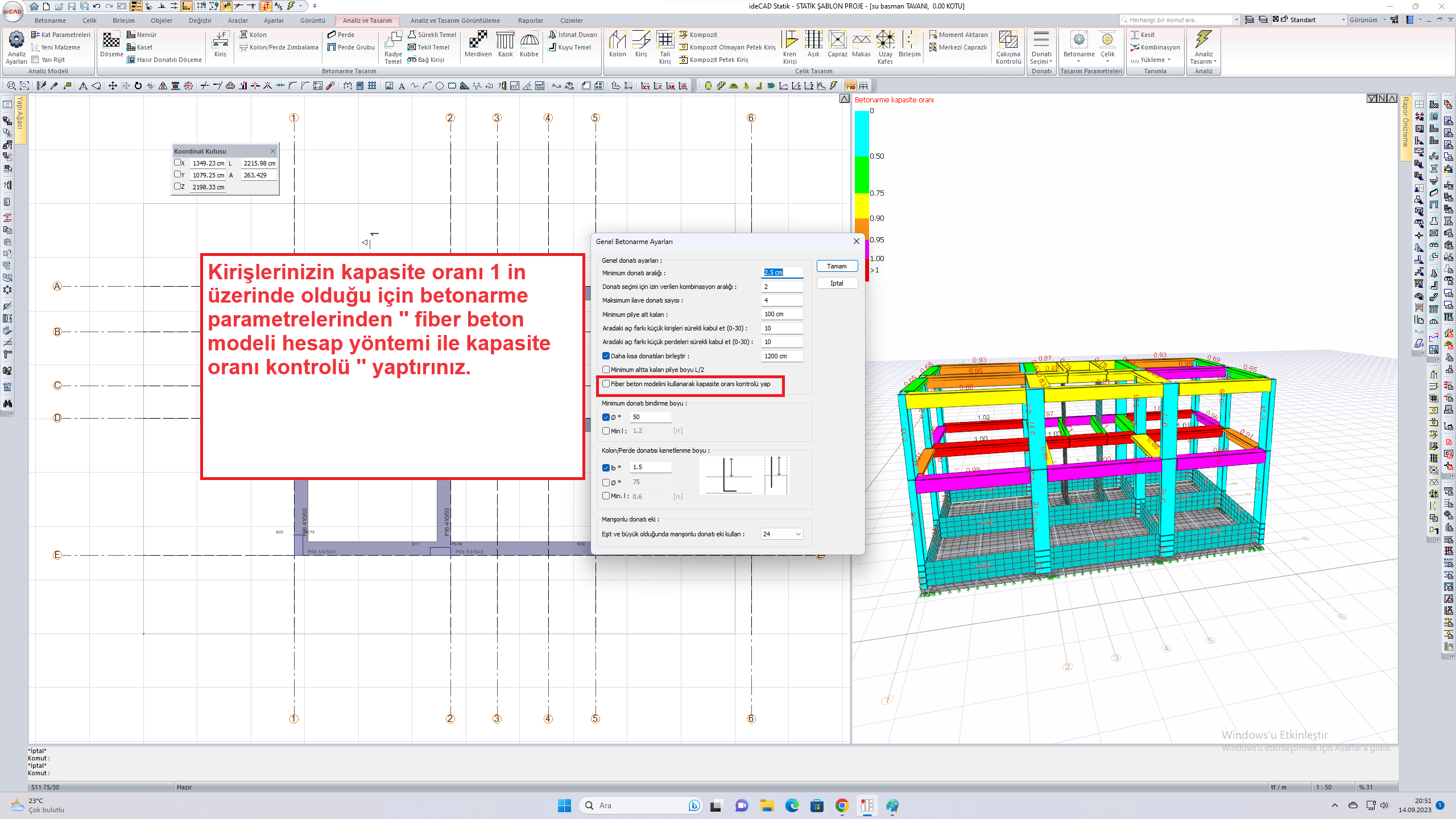Switch to the Betonarme ribbon tab
This screenshot has width=1456, height=819.
point(50,20)
